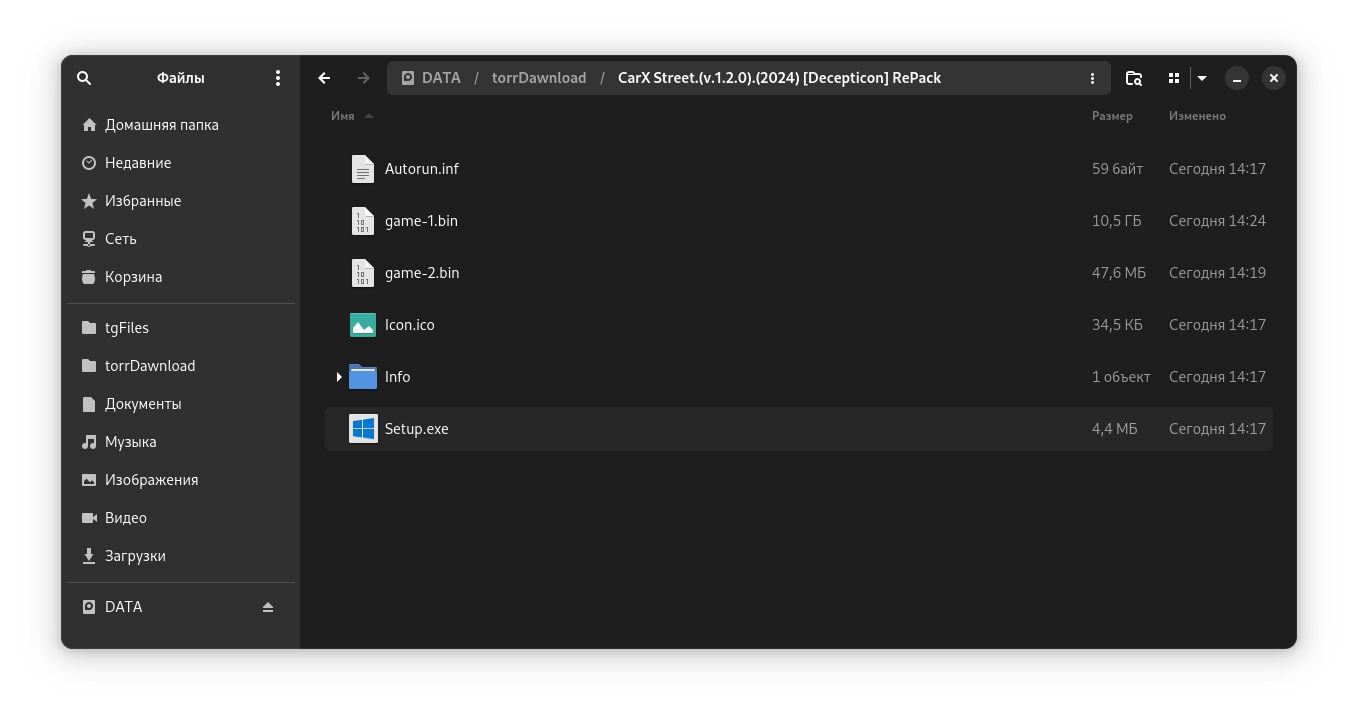The height and width of the screenshot is (716, 1358).
Task: Select the Autorun.inf file name
Action: (422, 169)
